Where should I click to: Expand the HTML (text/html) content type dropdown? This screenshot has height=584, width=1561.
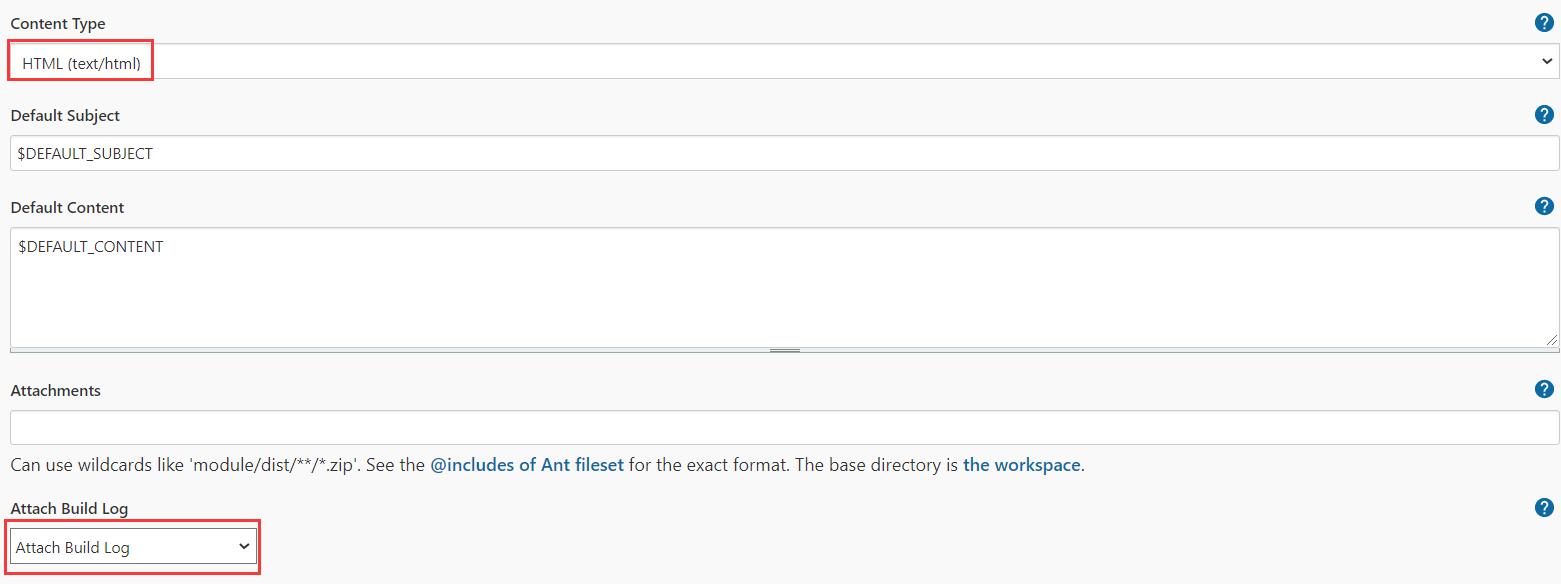click(784, 62)
